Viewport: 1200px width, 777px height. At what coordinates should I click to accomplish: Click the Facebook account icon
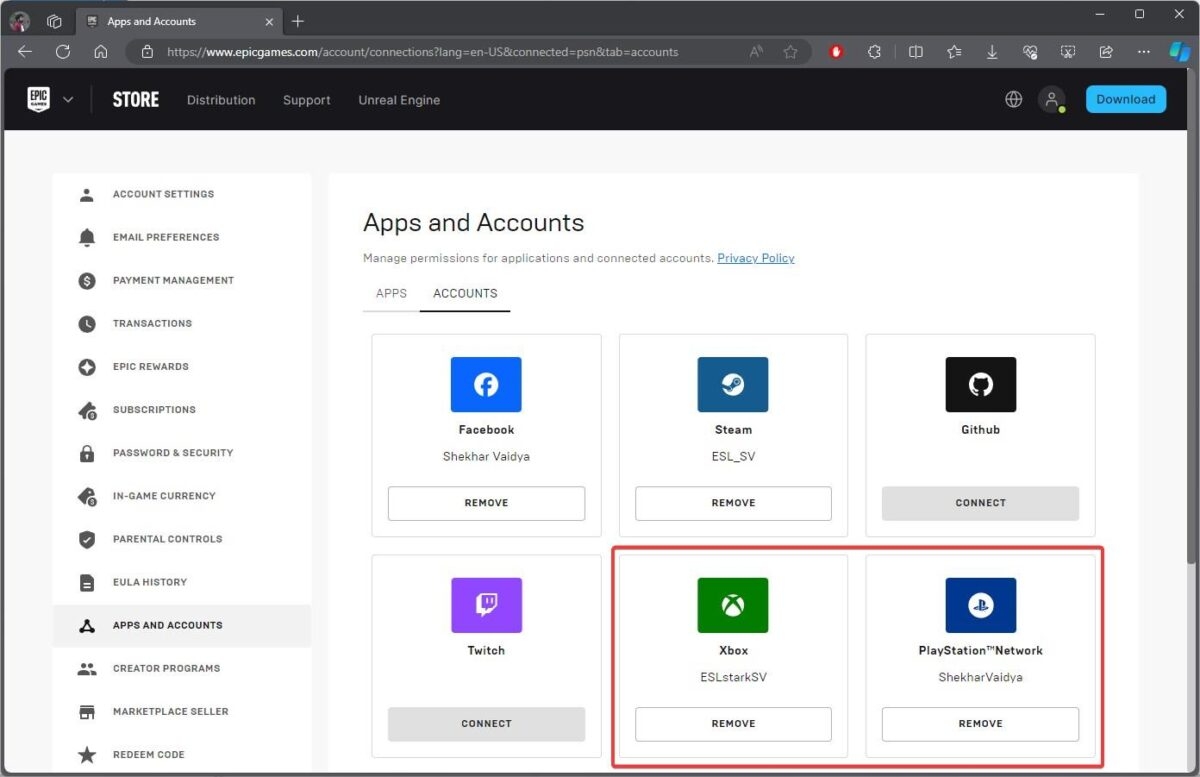pyautogui.click(x=486, y=384)
